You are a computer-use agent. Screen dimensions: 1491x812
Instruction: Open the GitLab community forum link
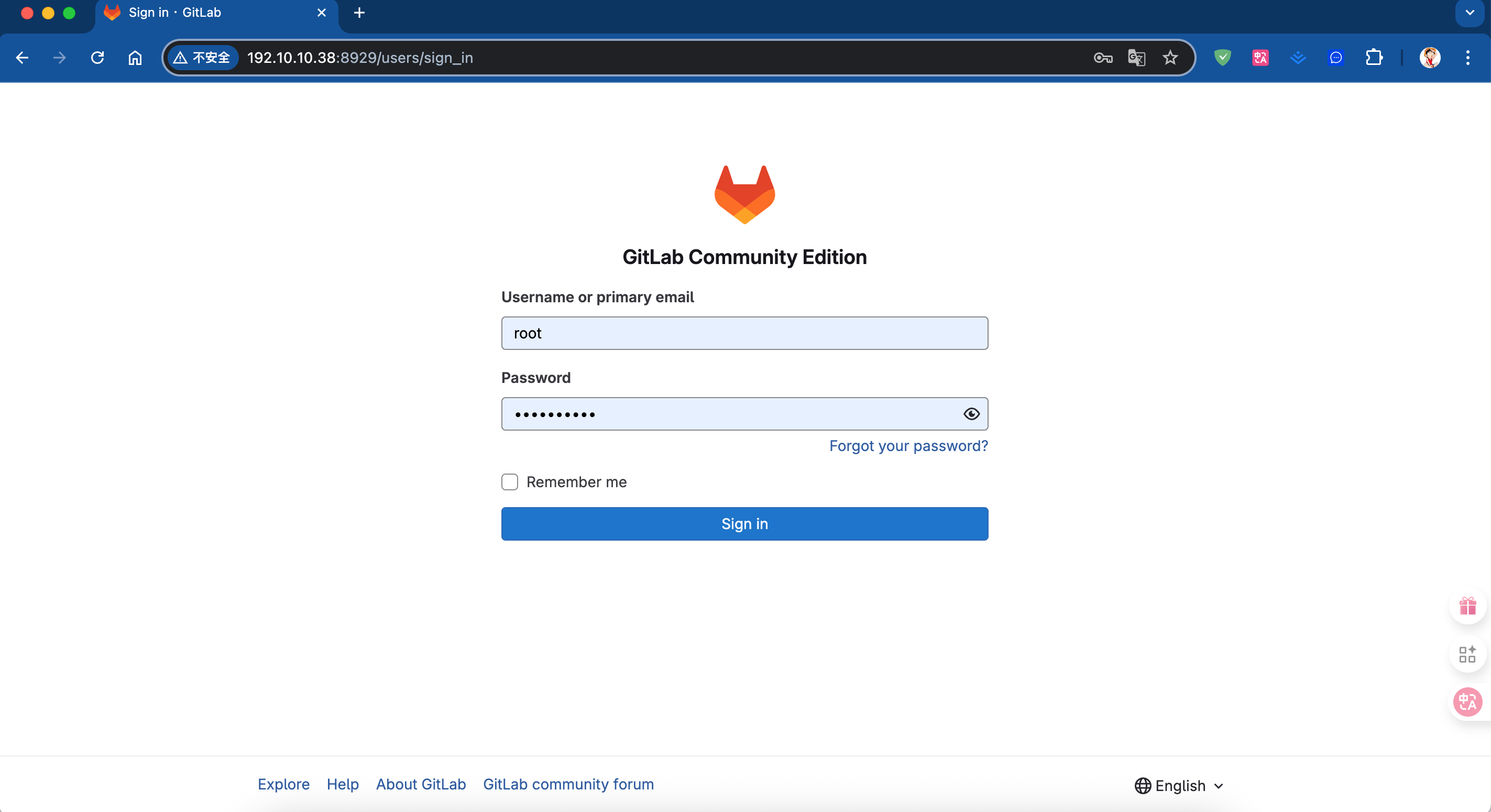568,784
